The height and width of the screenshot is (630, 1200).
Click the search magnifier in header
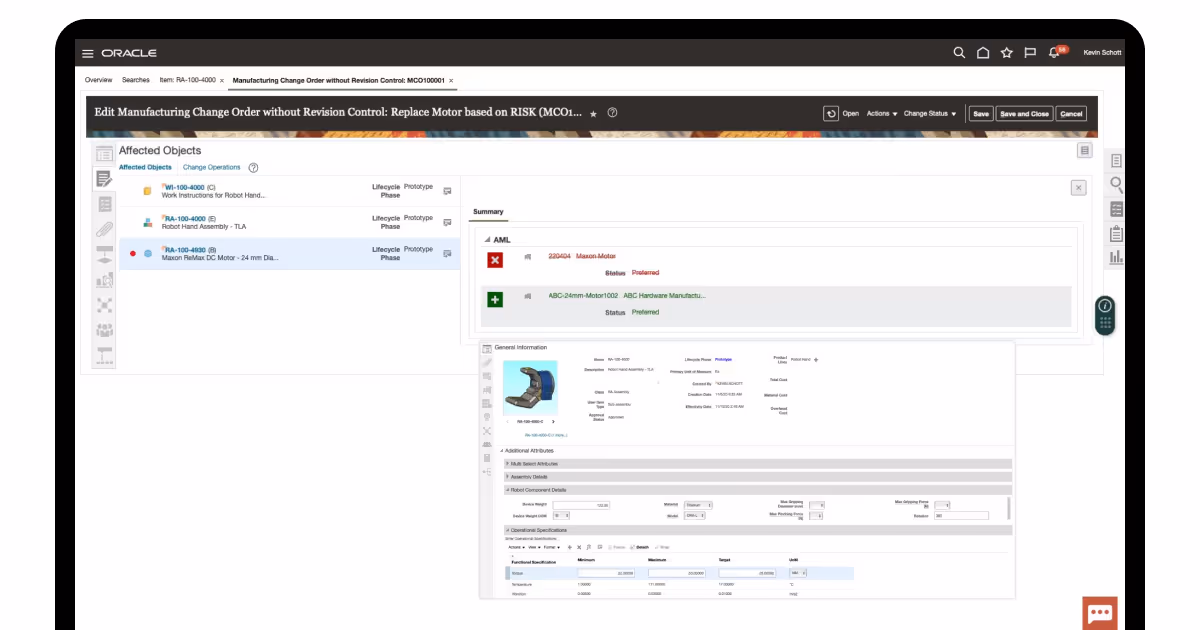(x=959, y=53)
